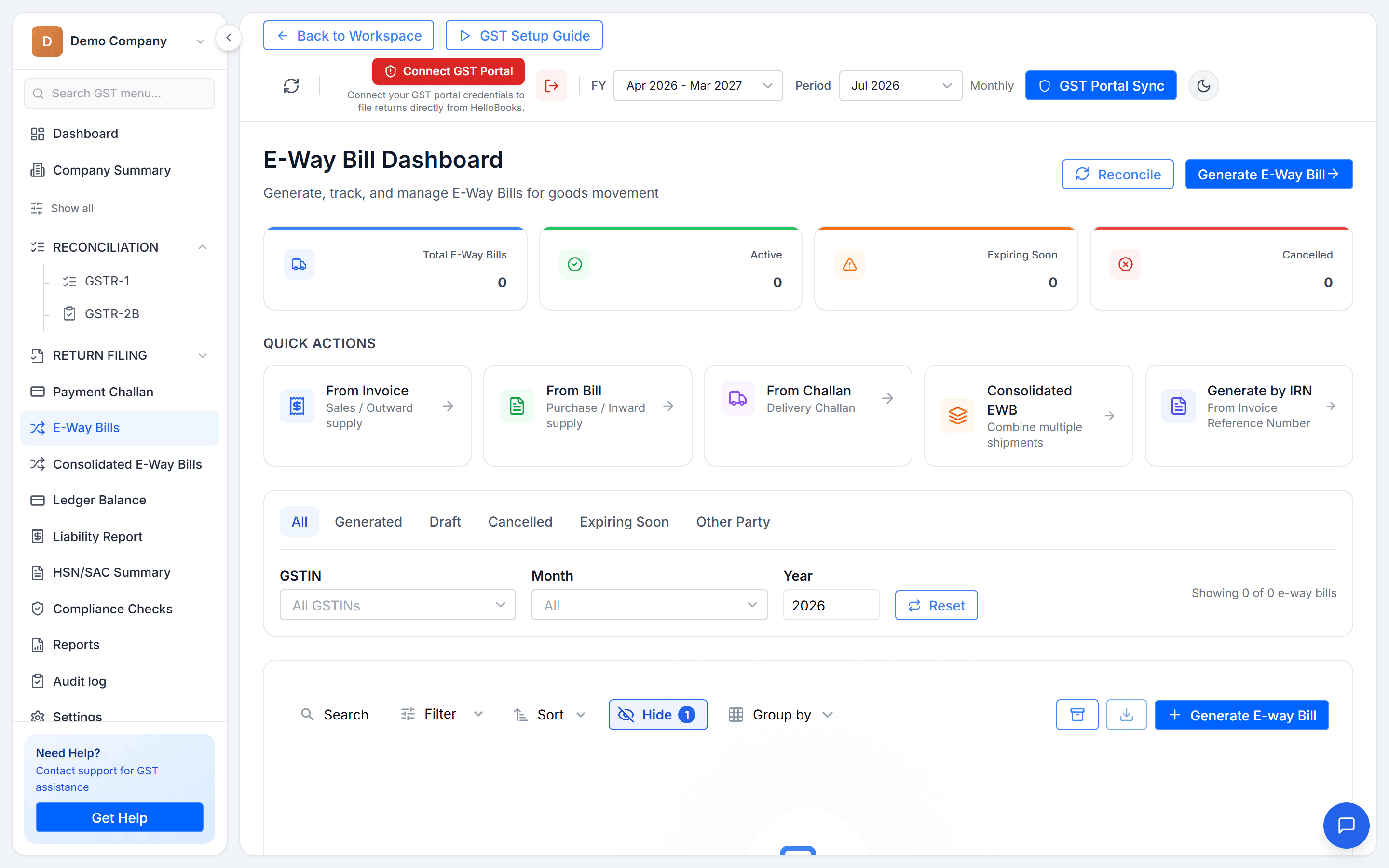Click the Reset filters button

tap(936, 606)
